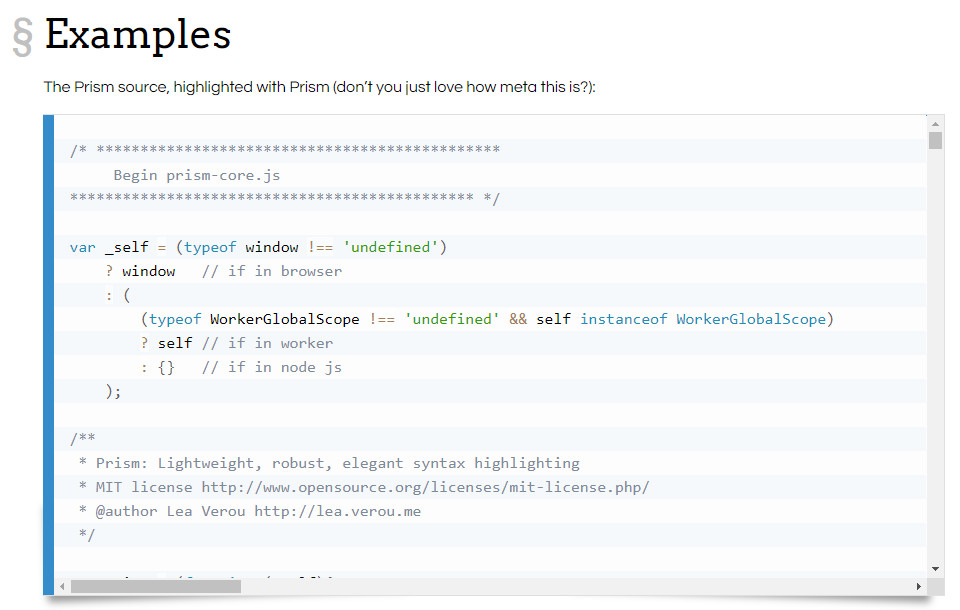Image resolution: width=960 pixels, height=610 pixels.
Task: Click the 'Prism: Lightweight, robust' comment line
Action: pyautogui.click(x=337, y=463)
